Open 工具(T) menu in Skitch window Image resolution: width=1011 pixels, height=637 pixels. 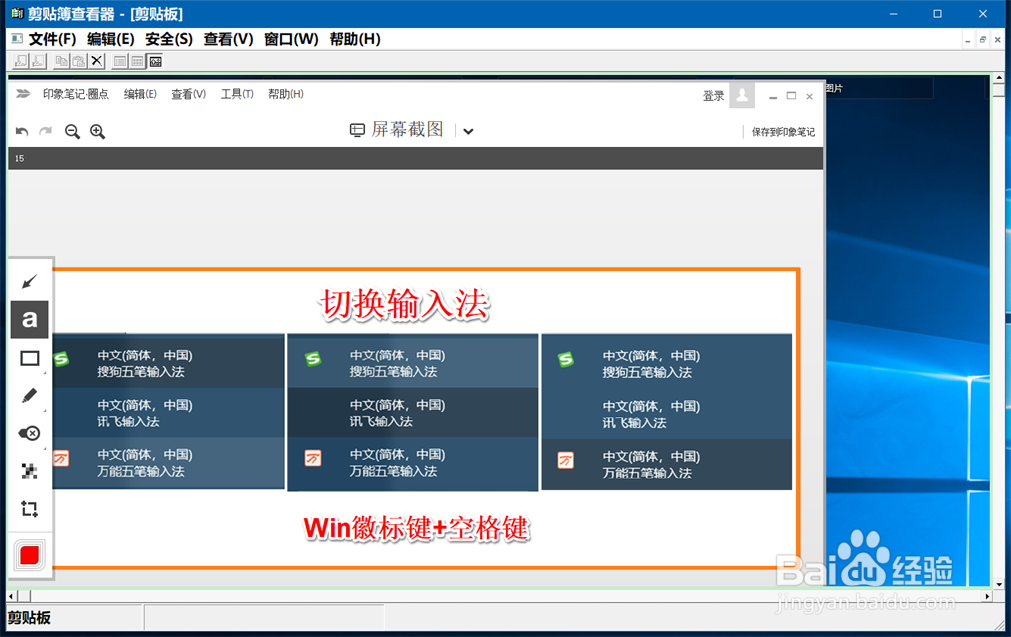[x=237, y=94]
